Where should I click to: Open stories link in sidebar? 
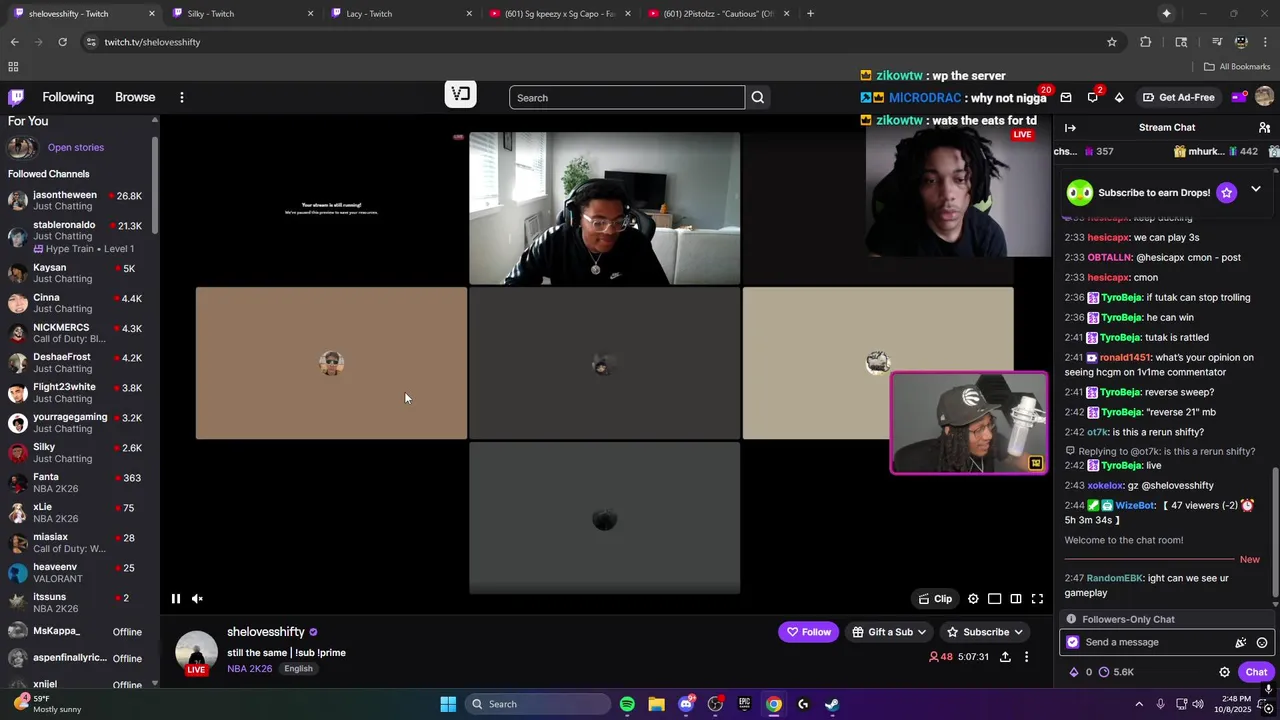pyautogui.click(x=76, y=148)
